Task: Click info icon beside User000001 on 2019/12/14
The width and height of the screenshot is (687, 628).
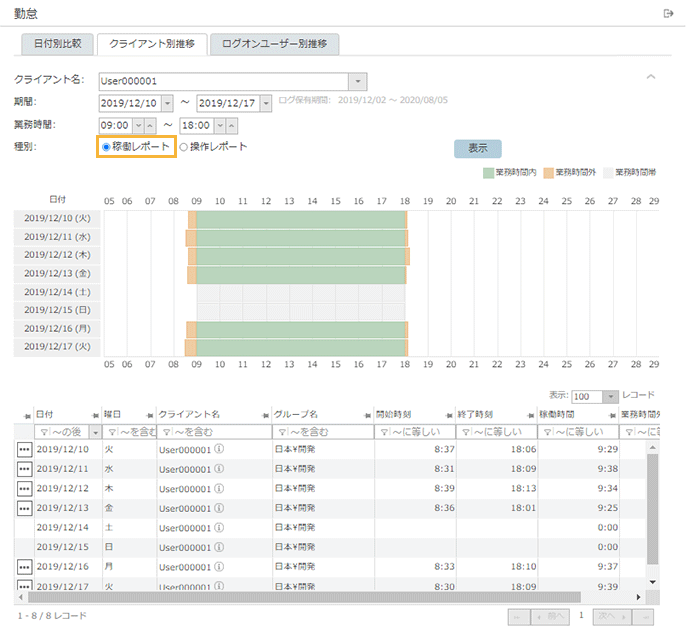Action: (x=219, y=528)
